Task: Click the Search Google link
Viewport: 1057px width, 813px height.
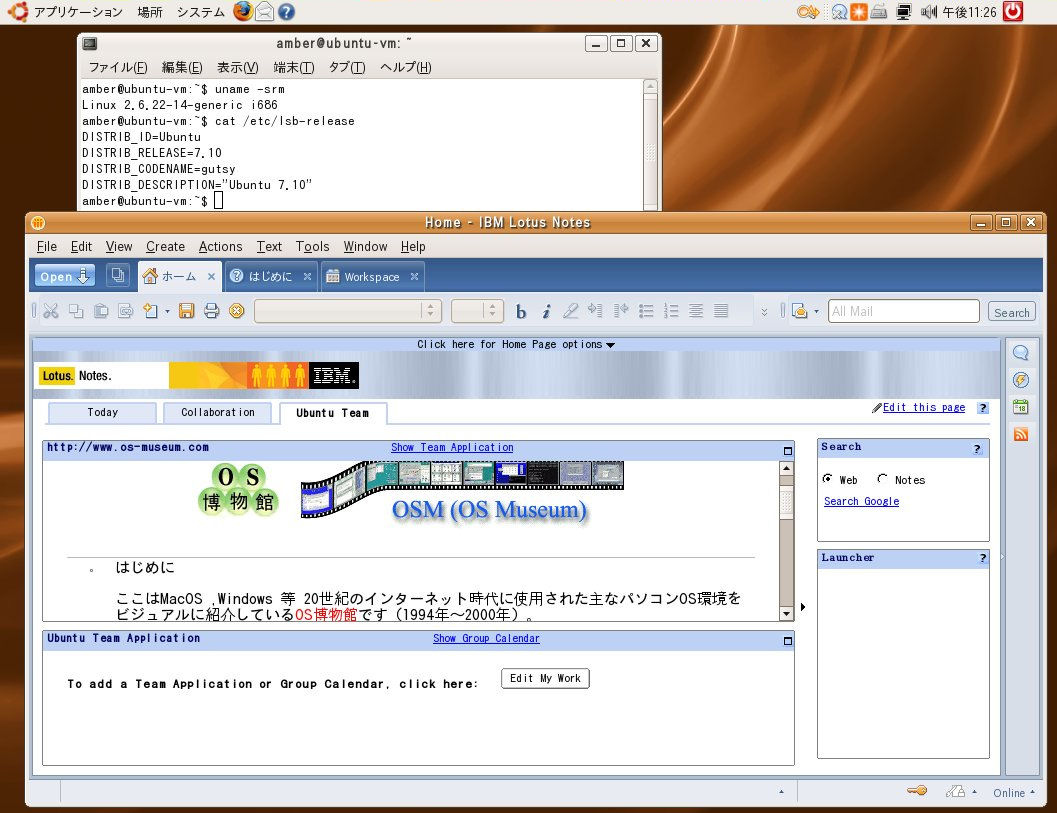Action: click(862, 502)
